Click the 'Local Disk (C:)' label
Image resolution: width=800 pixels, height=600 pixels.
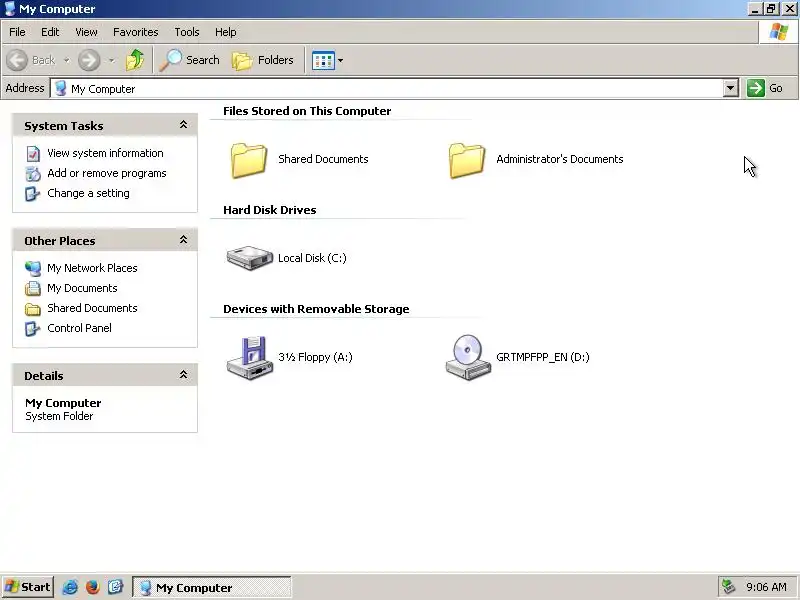coord(312,258)
